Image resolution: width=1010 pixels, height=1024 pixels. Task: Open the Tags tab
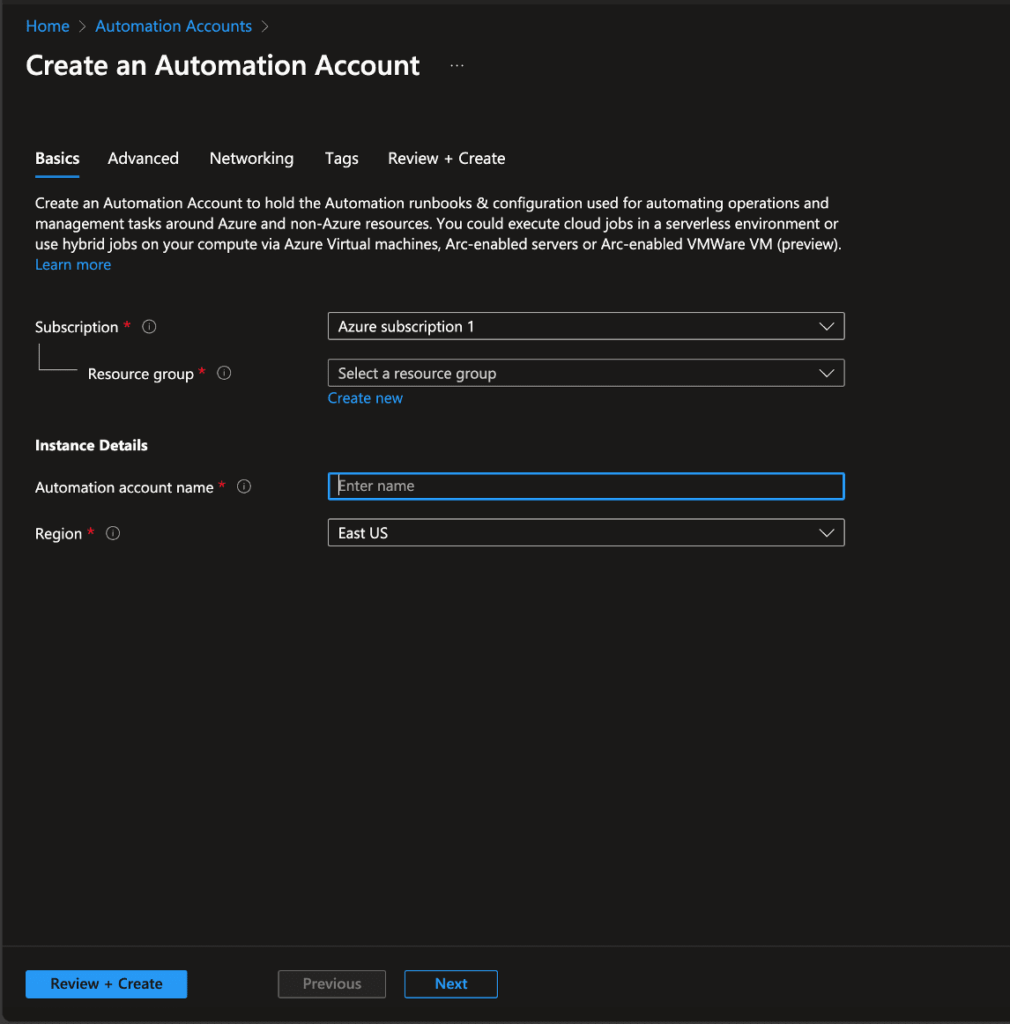click(x=341, y=158)
